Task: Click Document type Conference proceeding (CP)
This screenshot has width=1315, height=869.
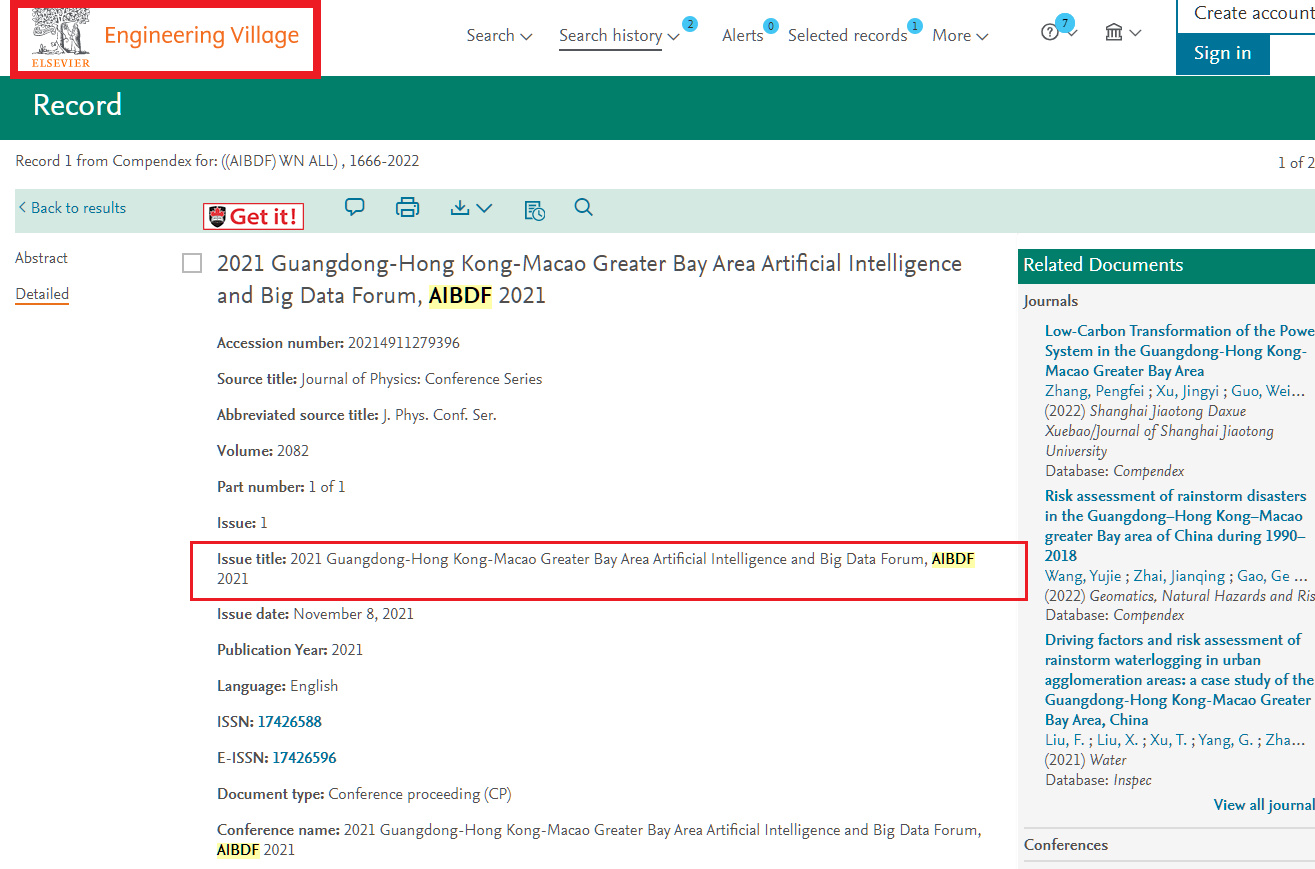Action: pos(420,794)
